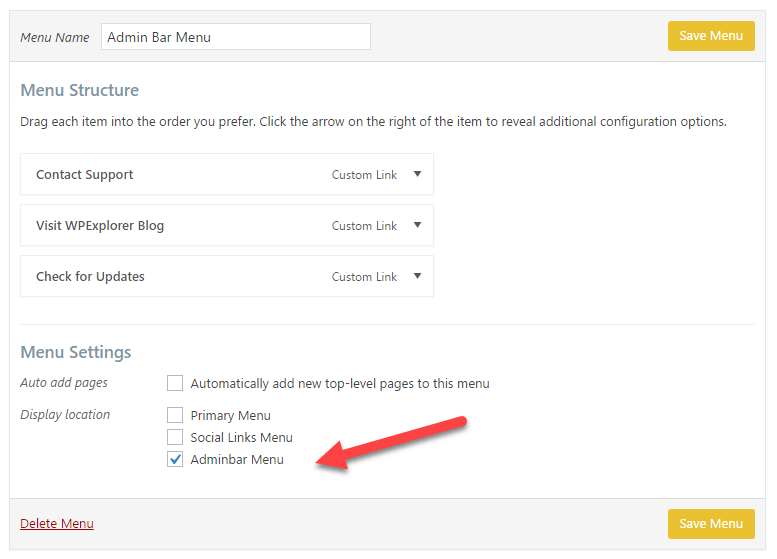This screenshot has height=559, width=777.
Task: Click the Custom Link label on Check for Updates
Action: click(364, 277)
